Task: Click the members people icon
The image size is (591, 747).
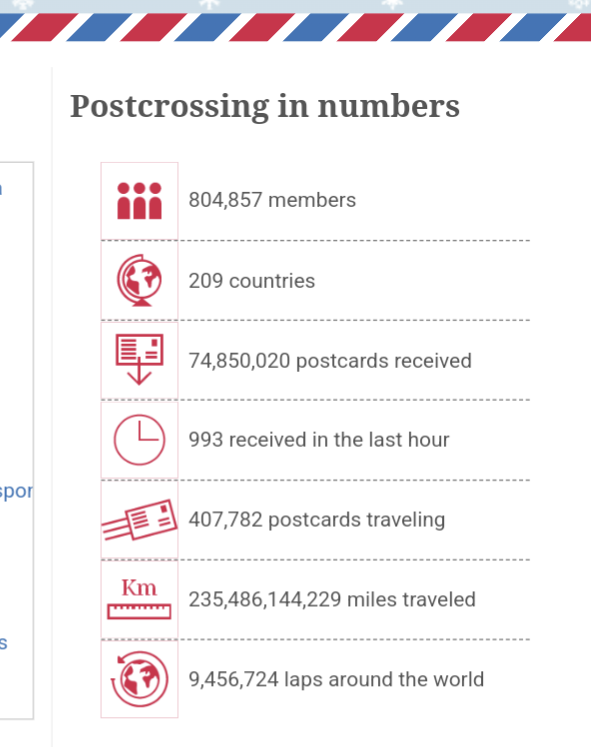Action: click(139, 201)
